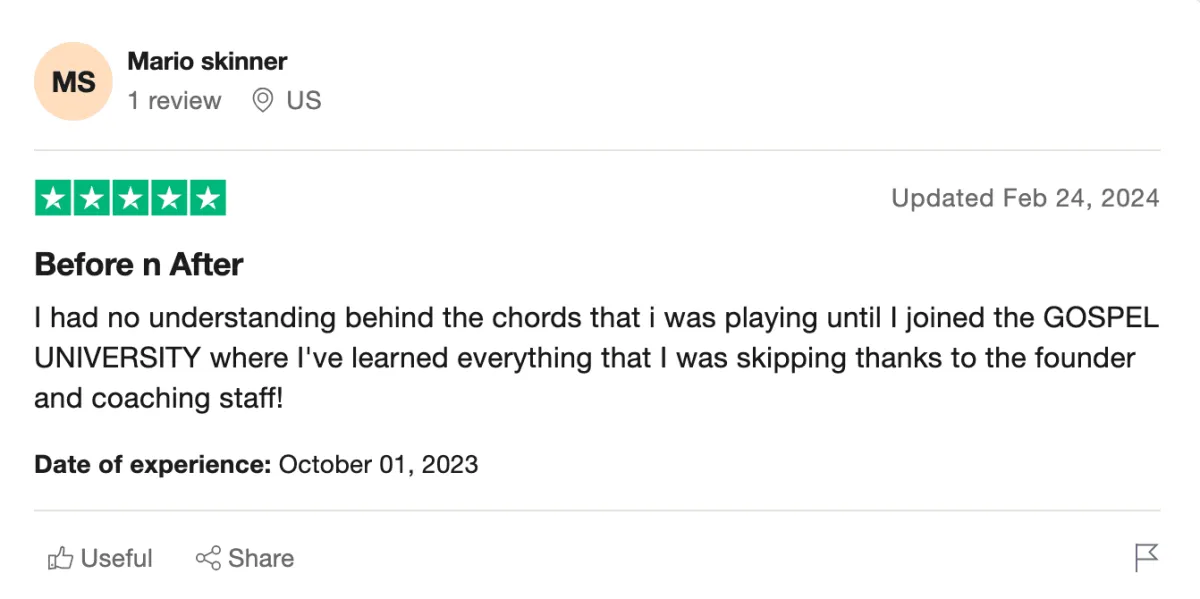The width and height of the screenshot is (1200, 599).
Task: Click the fifth green rating star
Action: [x=207, y=198]
